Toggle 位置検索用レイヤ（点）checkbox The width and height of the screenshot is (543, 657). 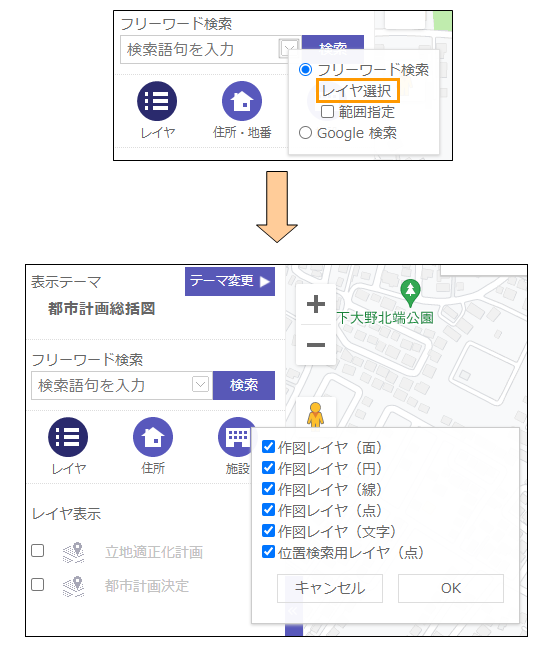(268, 552)
